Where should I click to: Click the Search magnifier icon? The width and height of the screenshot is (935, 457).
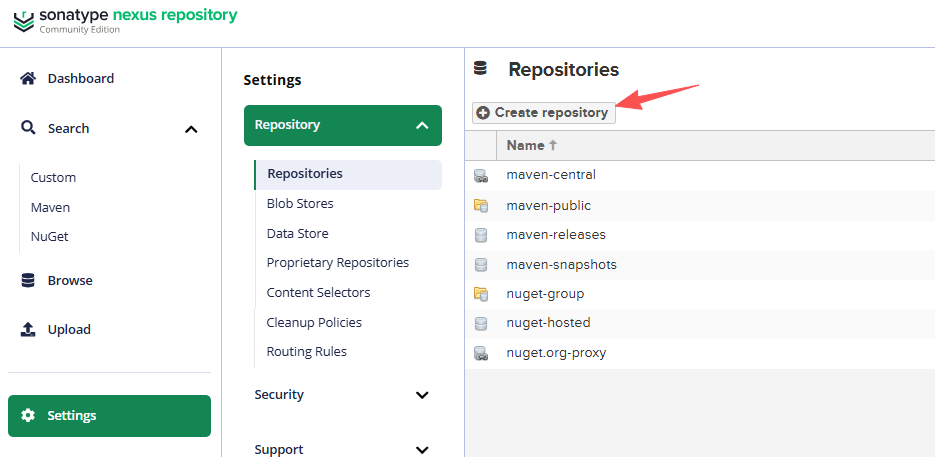click(x=28, y=128)
